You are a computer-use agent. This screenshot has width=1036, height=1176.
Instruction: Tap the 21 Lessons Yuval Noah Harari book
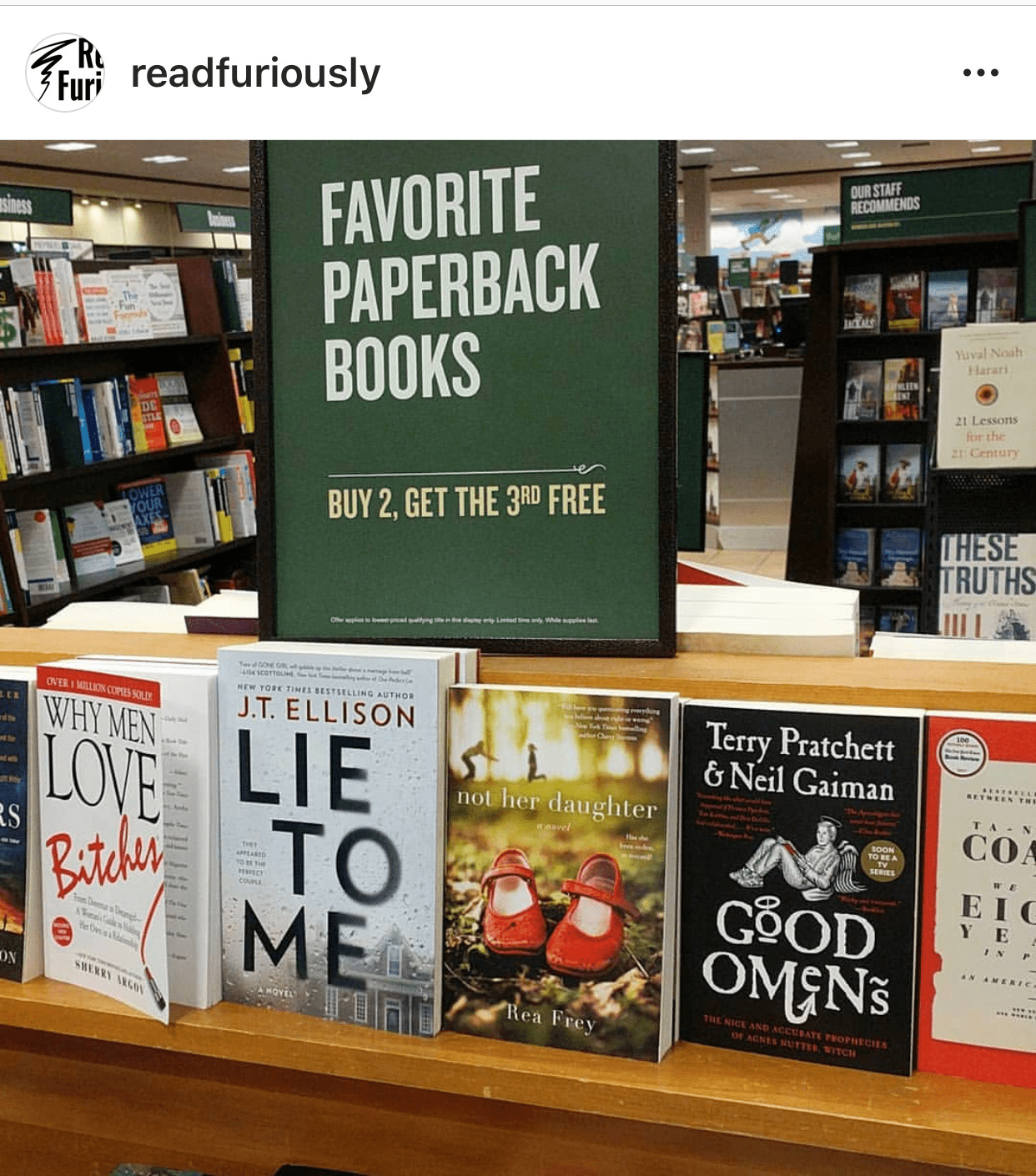987,396
